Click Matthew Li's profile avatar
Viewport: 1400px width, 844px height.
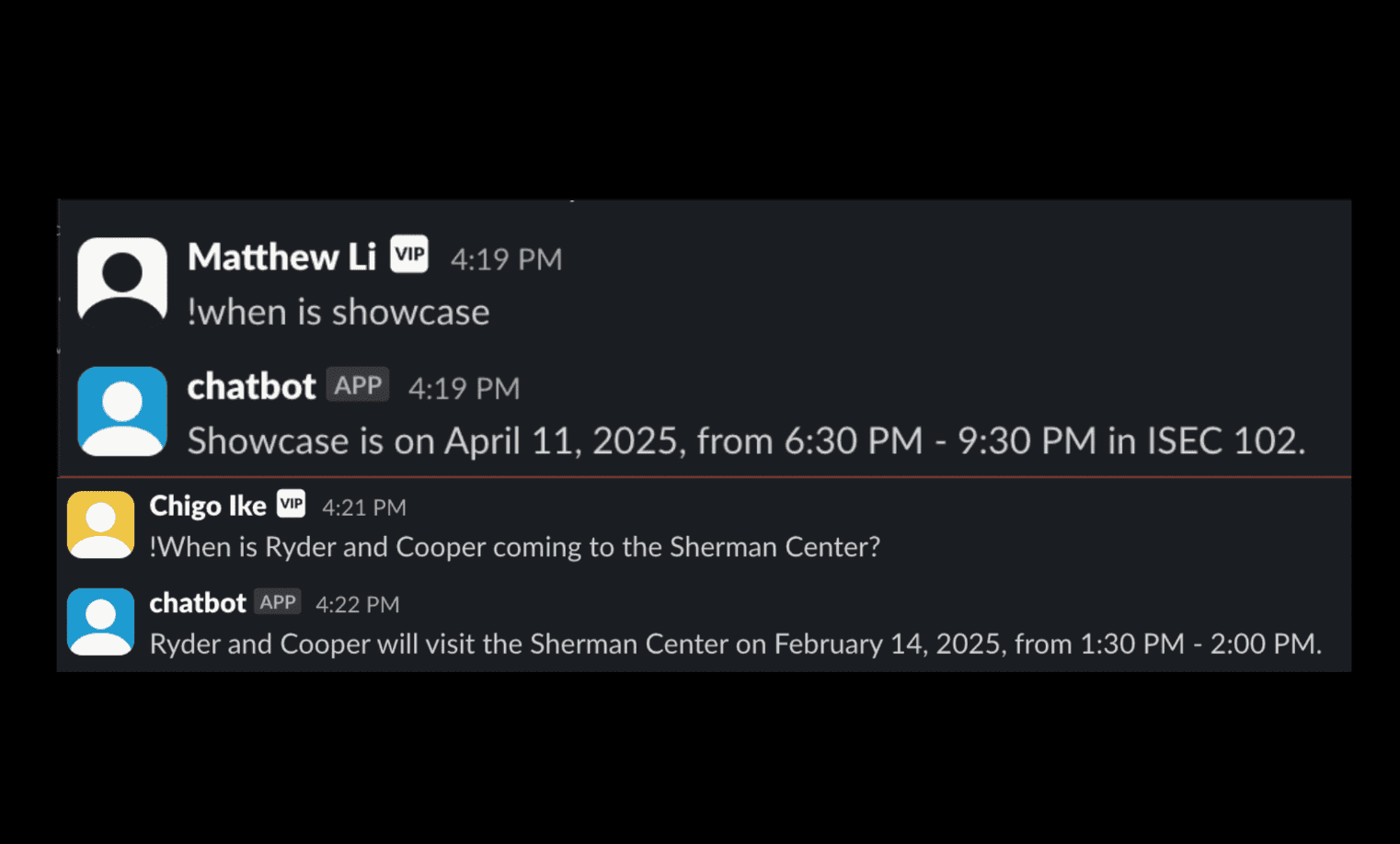pos(122,279)
